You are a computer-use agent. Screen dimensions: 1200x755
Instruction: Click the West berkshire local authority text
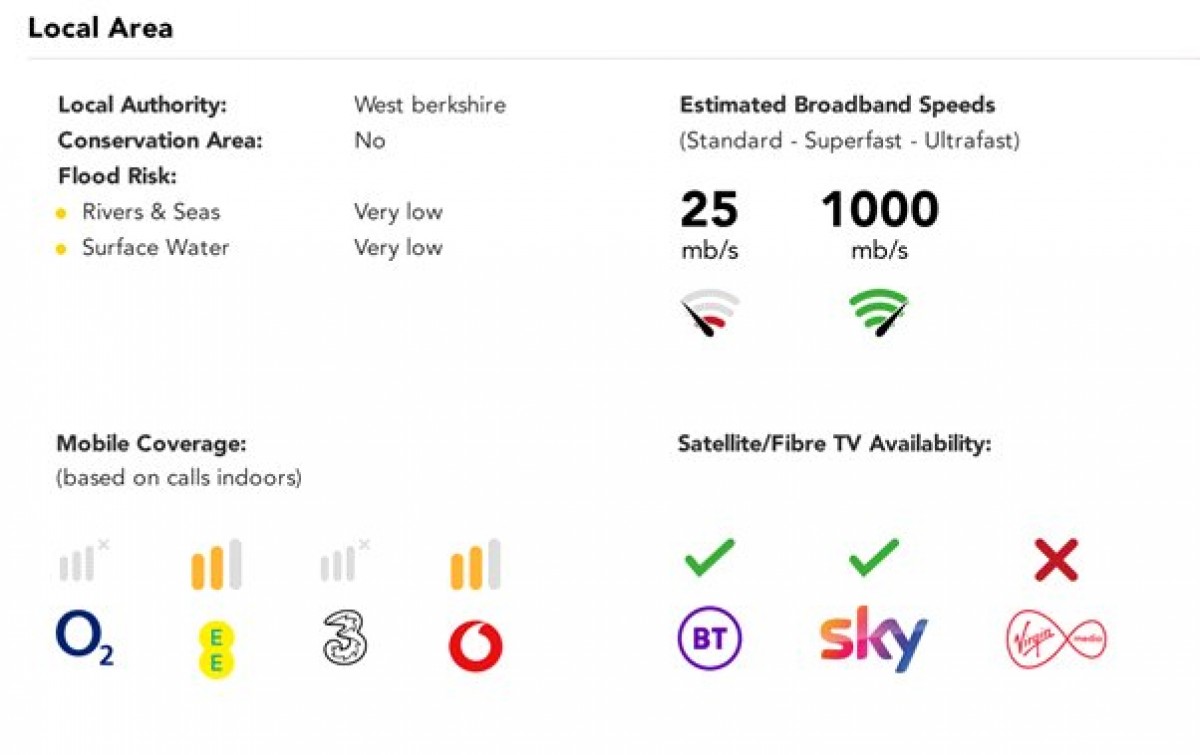click(x=430, y=105)
